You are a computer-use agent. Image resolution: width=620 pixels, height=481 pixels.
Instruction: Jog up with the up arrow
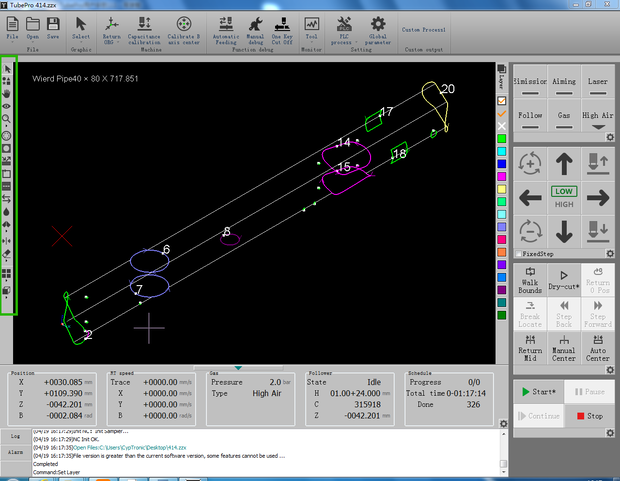coord(564,164)
